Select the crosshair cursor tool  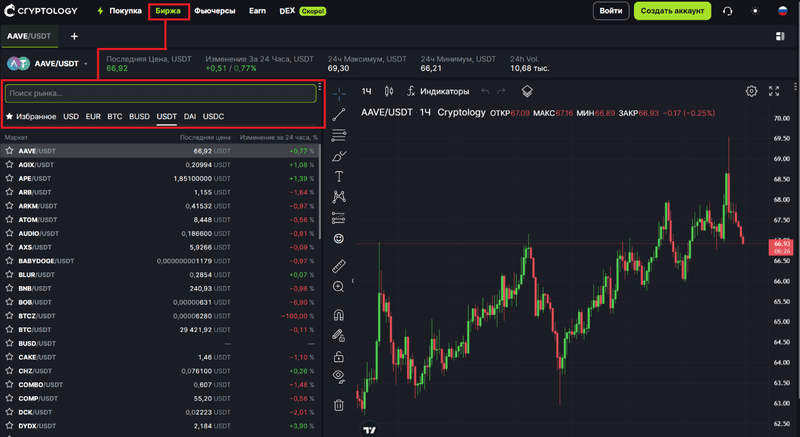pos(339,94)
